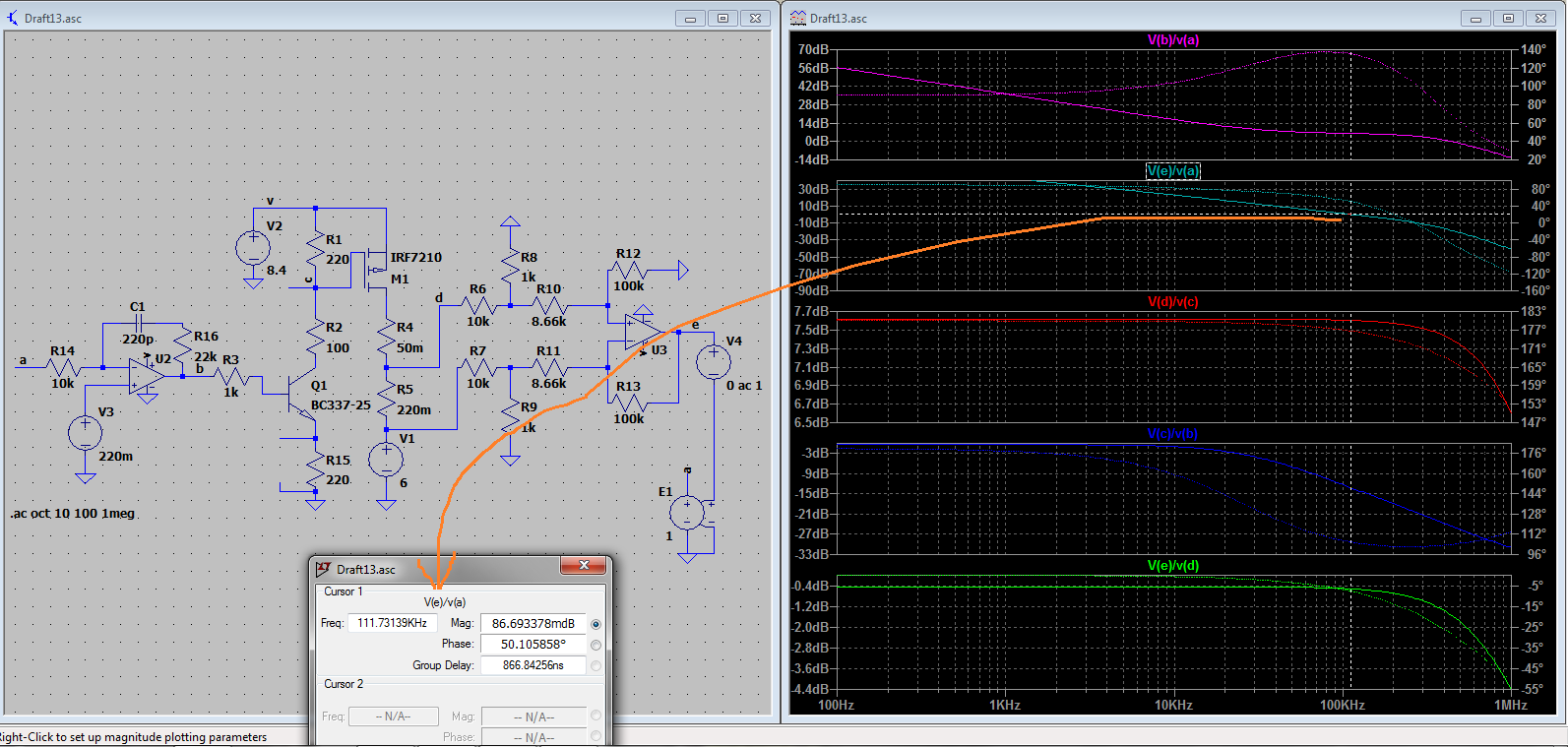The image size is (1568, 747).
Task: Close the waveform Draft13.asc window
Action: [1539, 19]
